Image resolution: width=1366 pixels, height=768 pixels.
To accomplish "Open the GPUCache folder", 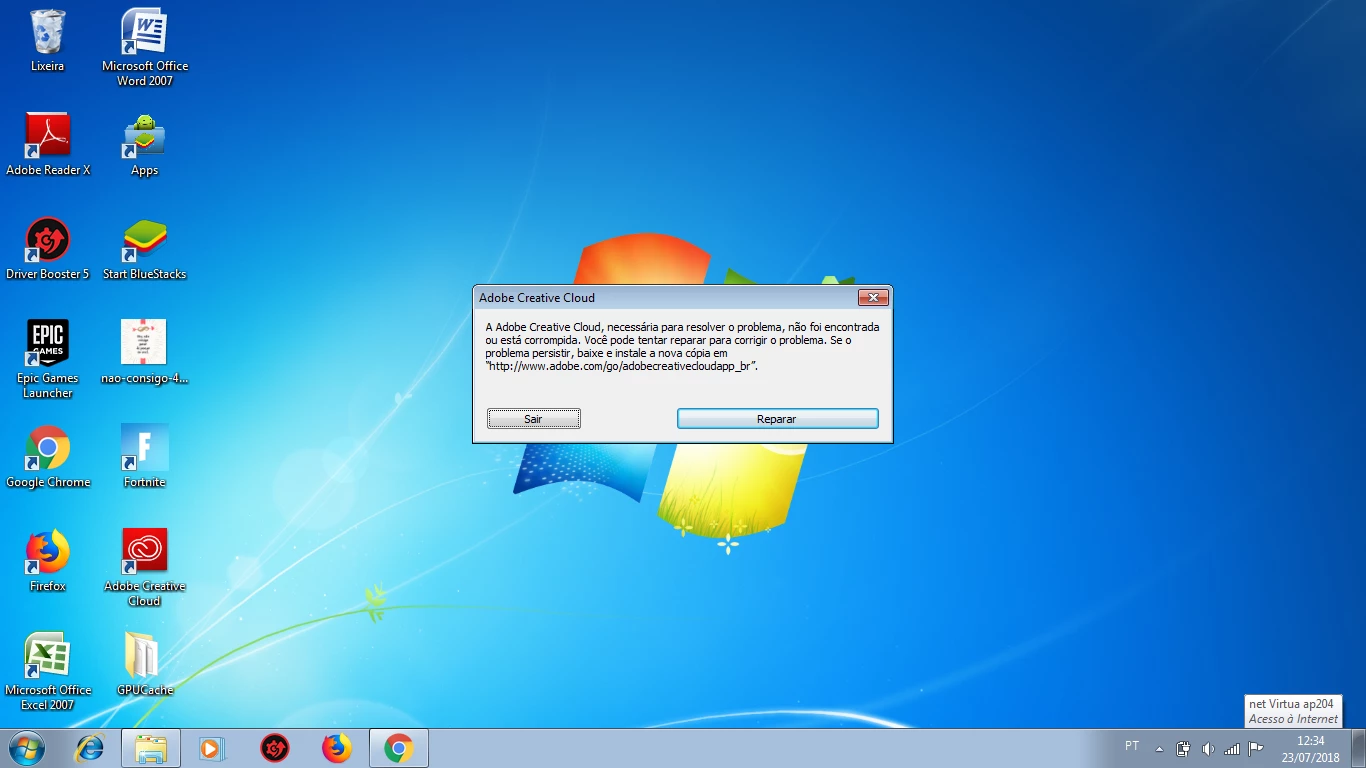I will pos(145,665).
